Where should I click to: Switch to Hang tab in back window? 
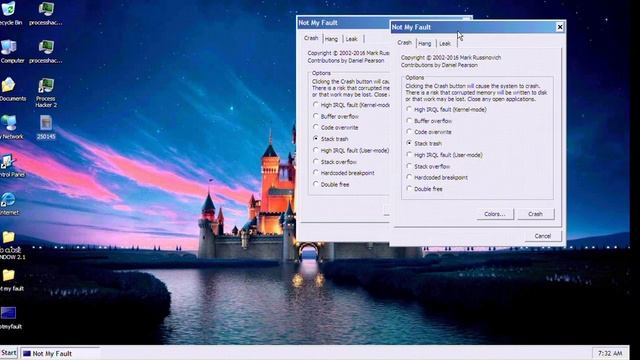click(x=331, y=39)
